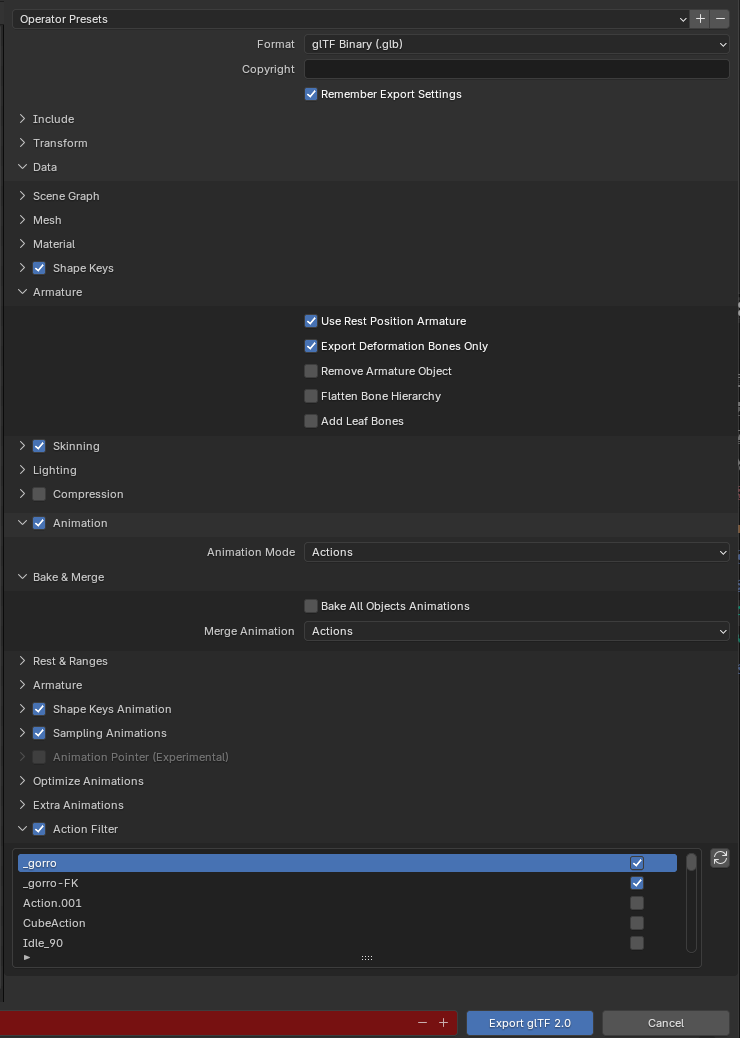Click the plus icon beside Export button
The height and width of the screenshot is (1038, 740).
click(x=443, y=1023)
